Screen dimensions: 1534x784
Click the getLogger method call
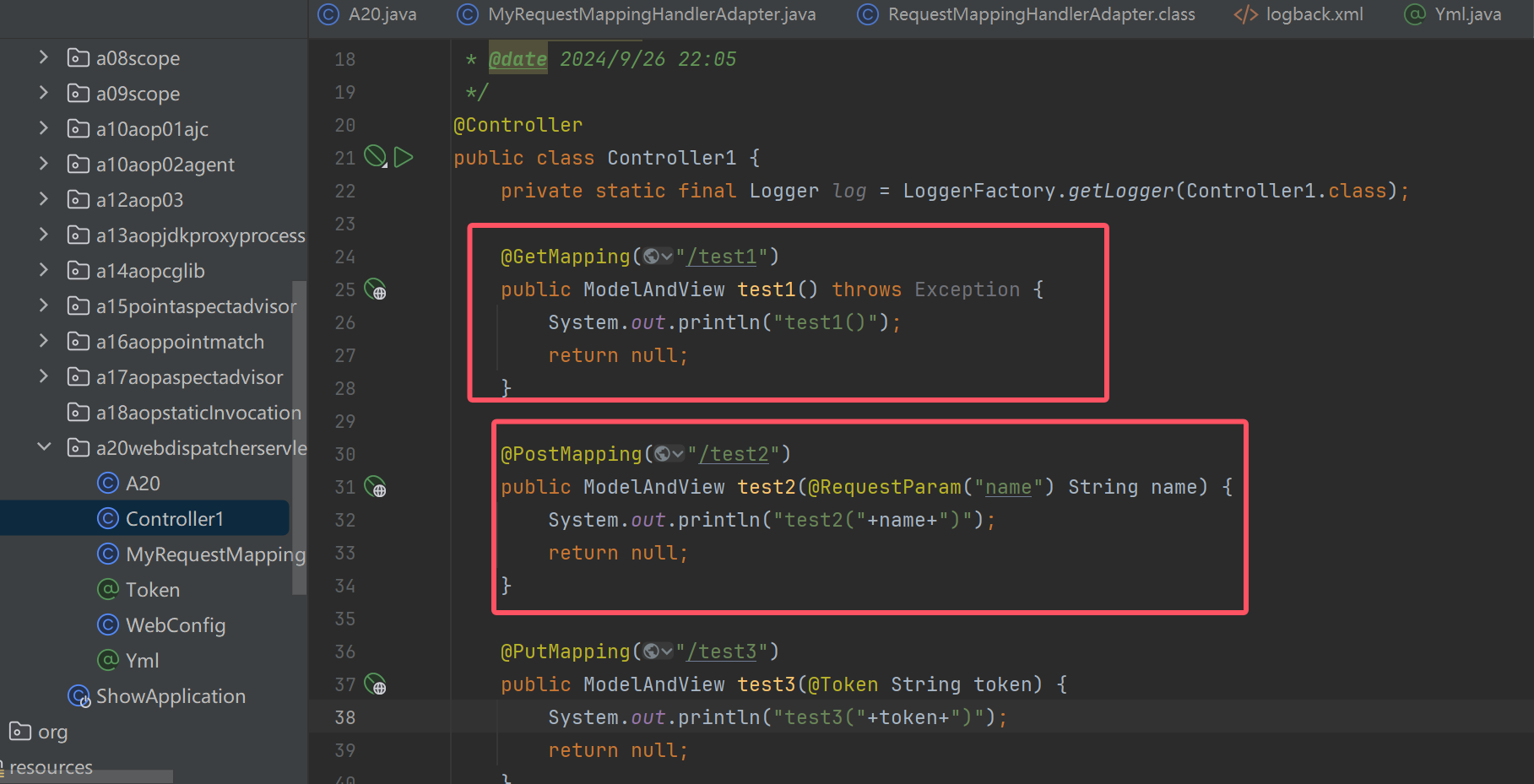click(1120, 191)
